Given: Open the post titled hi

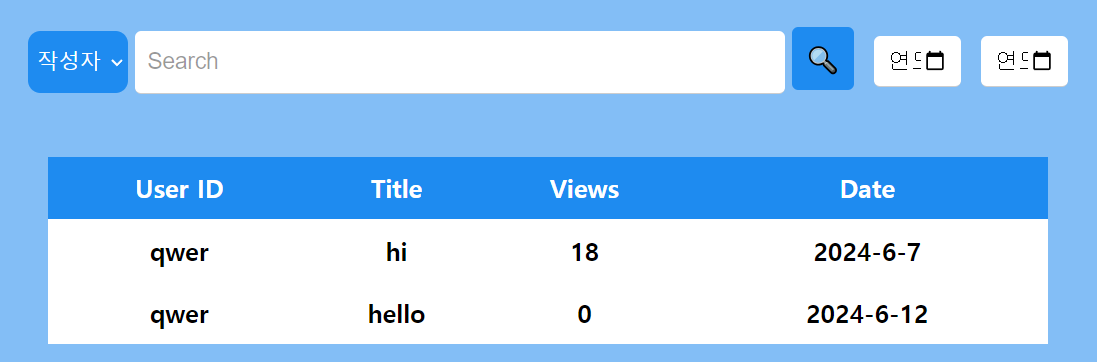Looking at the screenshot, I should [397, 252].
